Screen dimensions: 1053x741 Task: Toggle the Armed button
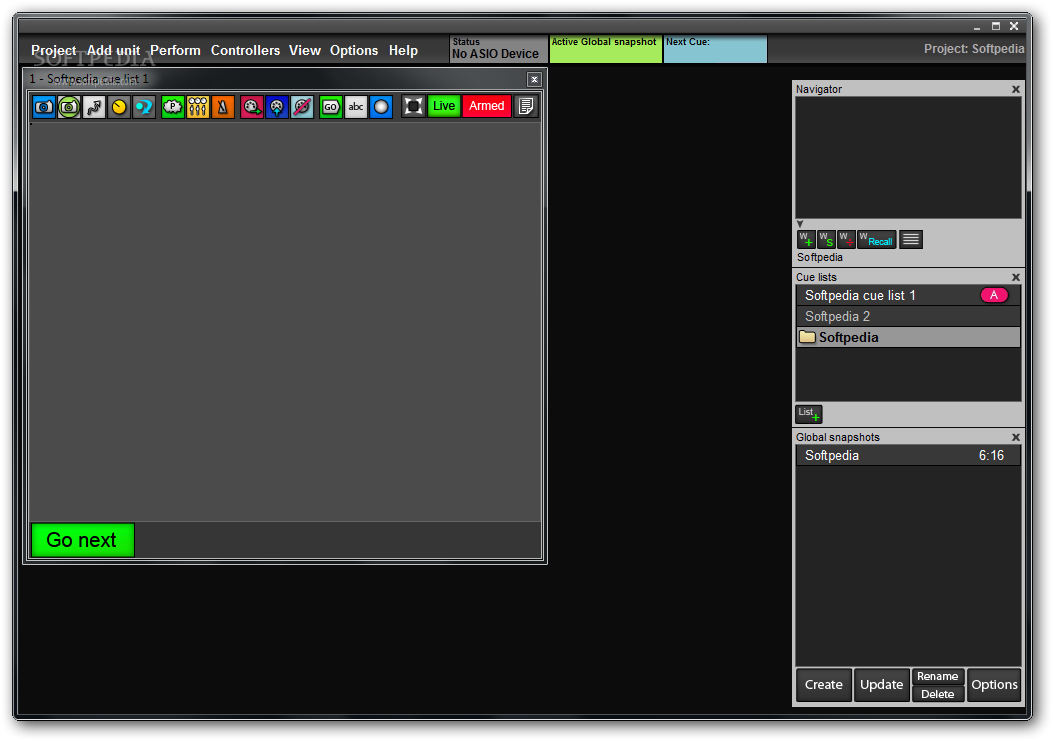(x=486, y=106)
